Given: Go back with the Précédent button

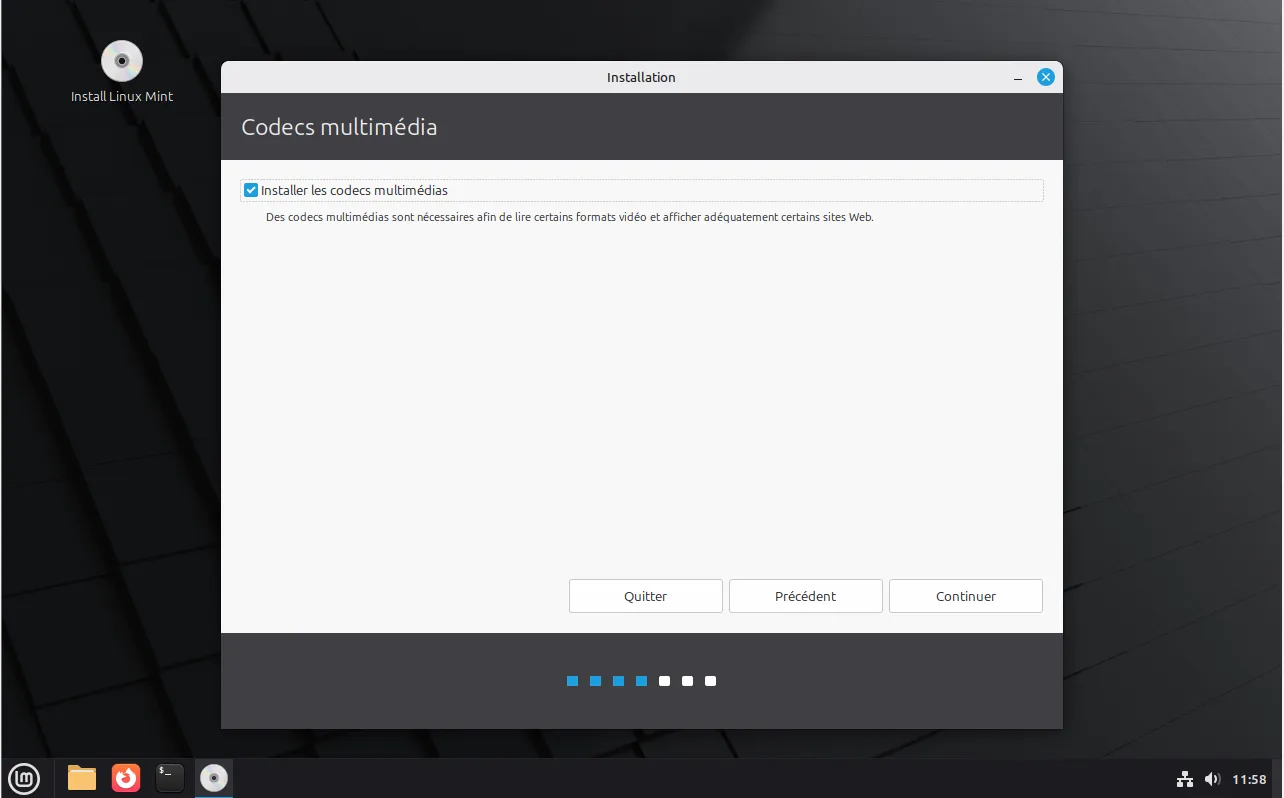Looking at the screenshot, I should click(805, 596).
